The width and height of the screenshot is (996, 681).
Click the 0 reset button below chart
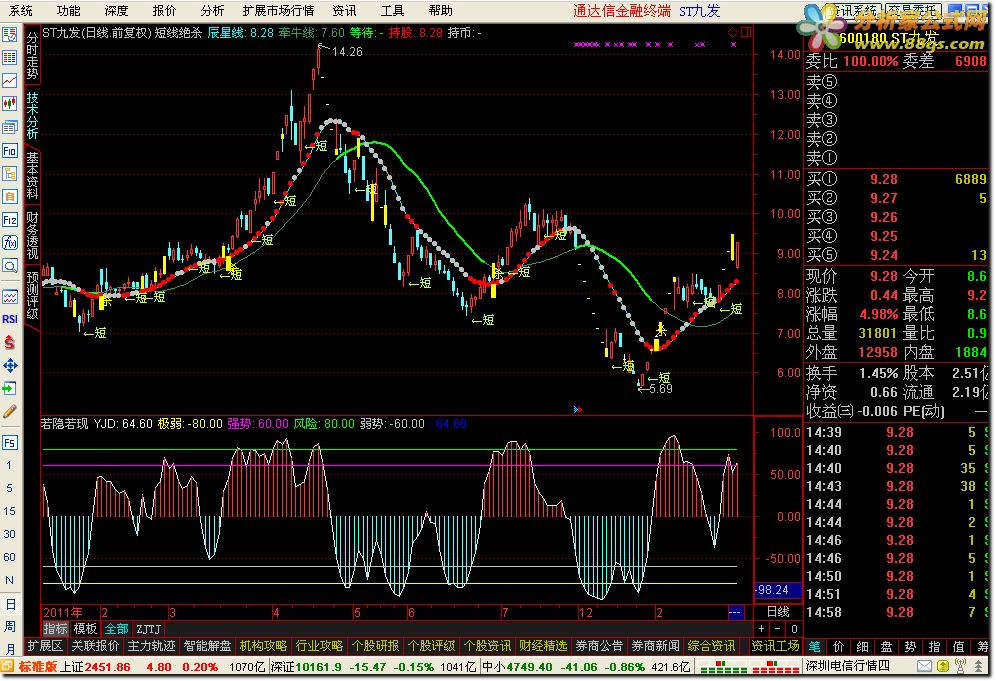[x=794, y=629]
